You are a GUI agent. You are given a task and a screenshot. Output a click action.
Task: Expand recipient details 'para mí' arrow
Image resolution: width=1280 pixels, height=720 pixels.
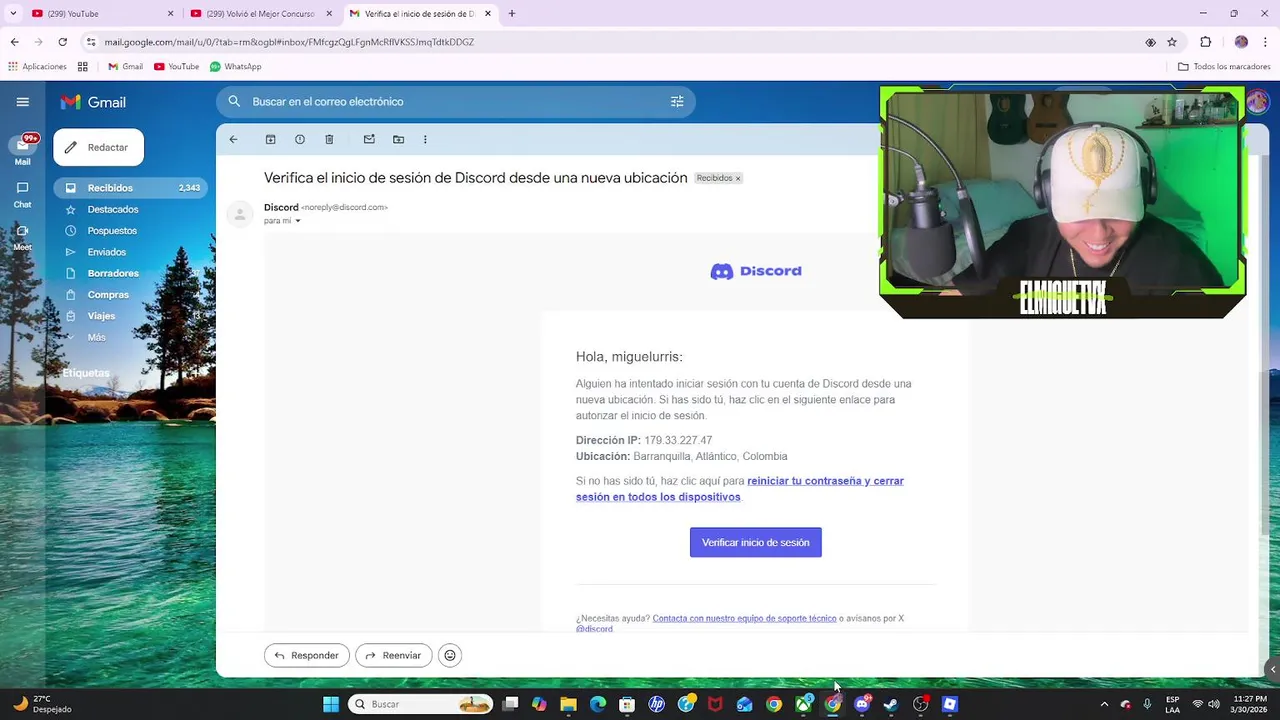298,221
